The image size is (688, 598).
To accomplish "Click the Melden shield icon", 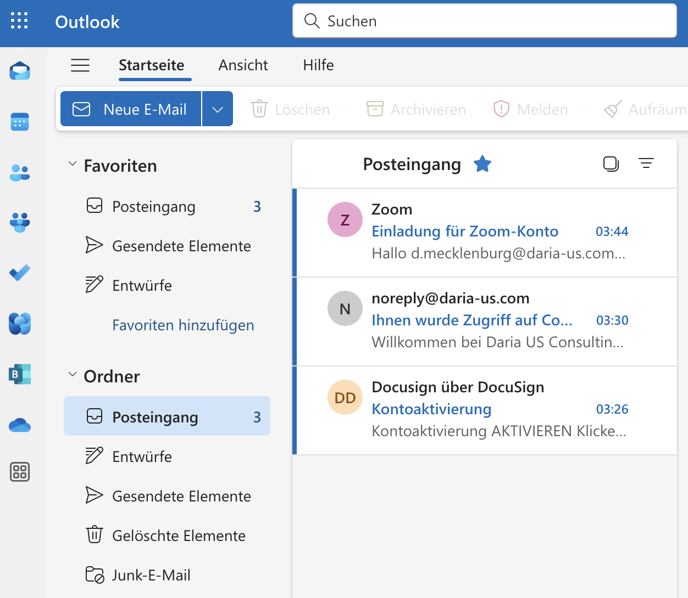I will click(501, 109).
